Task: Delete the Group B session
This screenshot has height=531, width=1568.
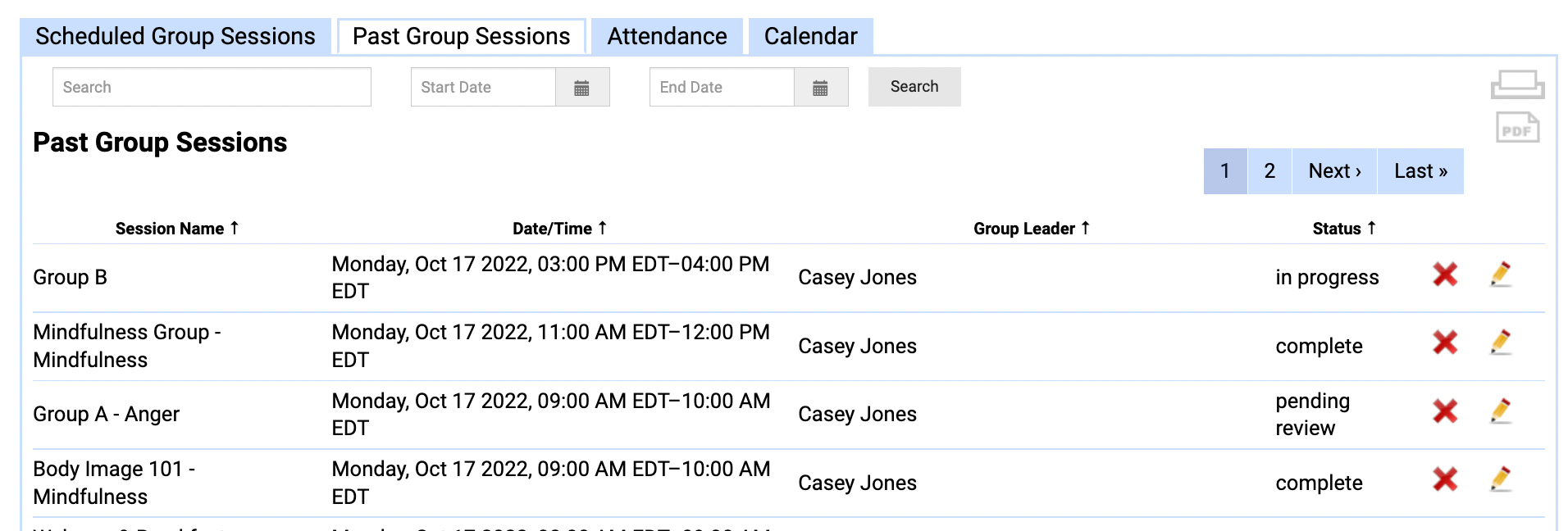Action: tap(1445, 275)
